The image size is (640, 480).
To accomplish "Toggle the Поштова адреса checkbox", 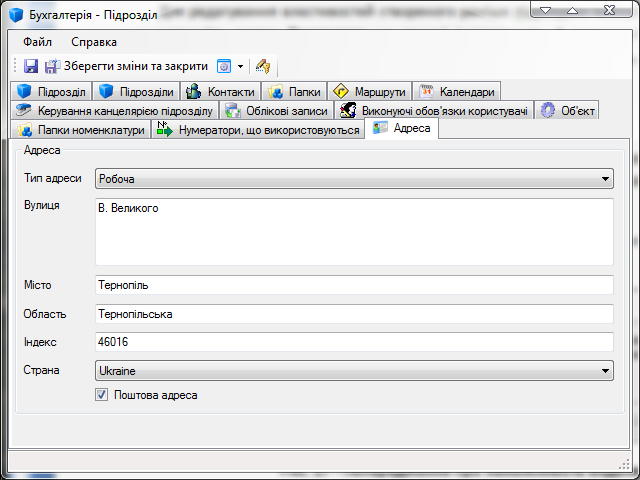I will pyautogui.click(x=101, y=395).
